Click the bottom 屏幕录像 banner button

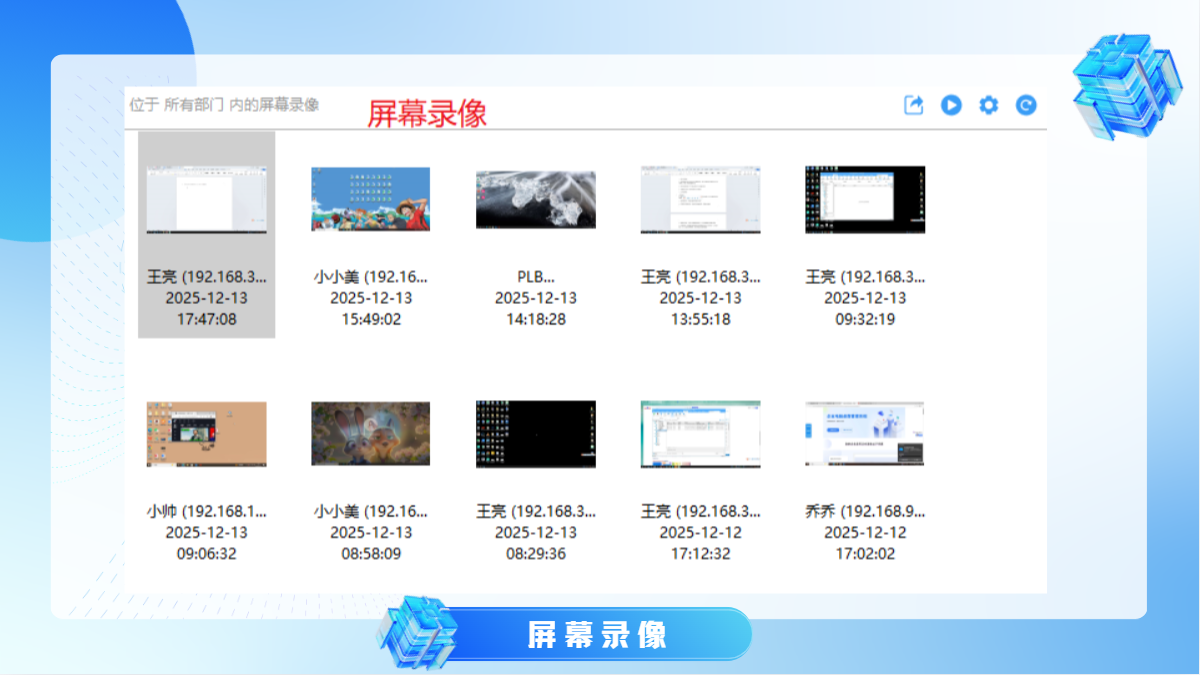coord(596,634)
